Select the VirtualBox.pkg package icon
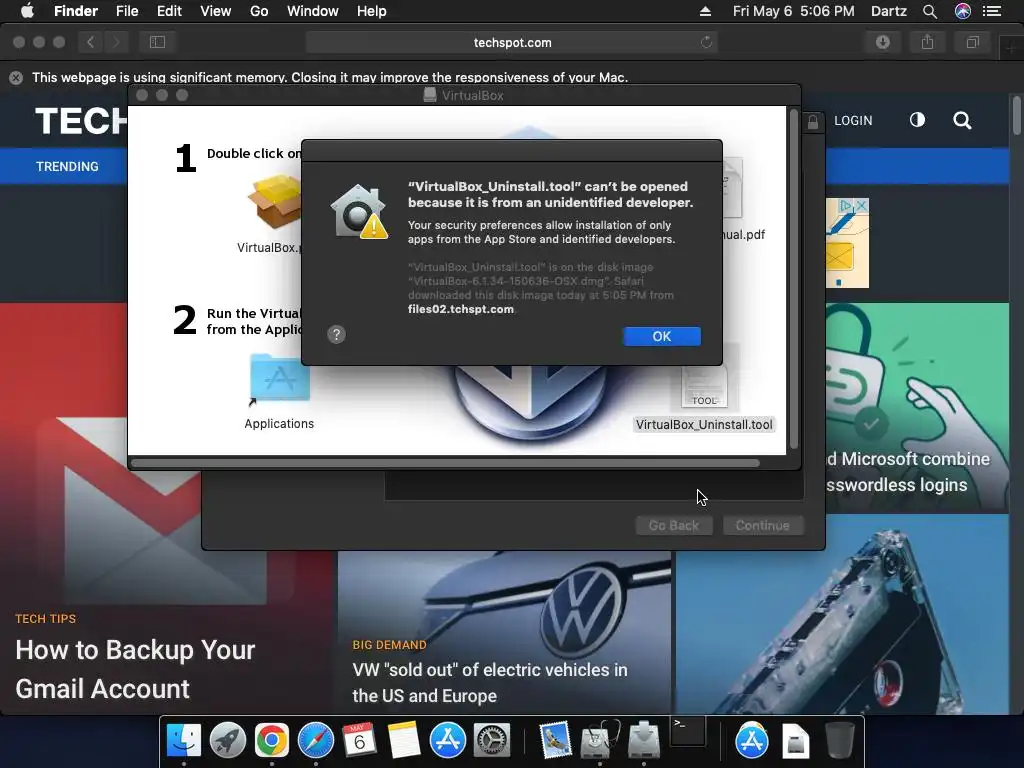The image size is (1024, 768). pyautogui.click(x=275, y=201)
